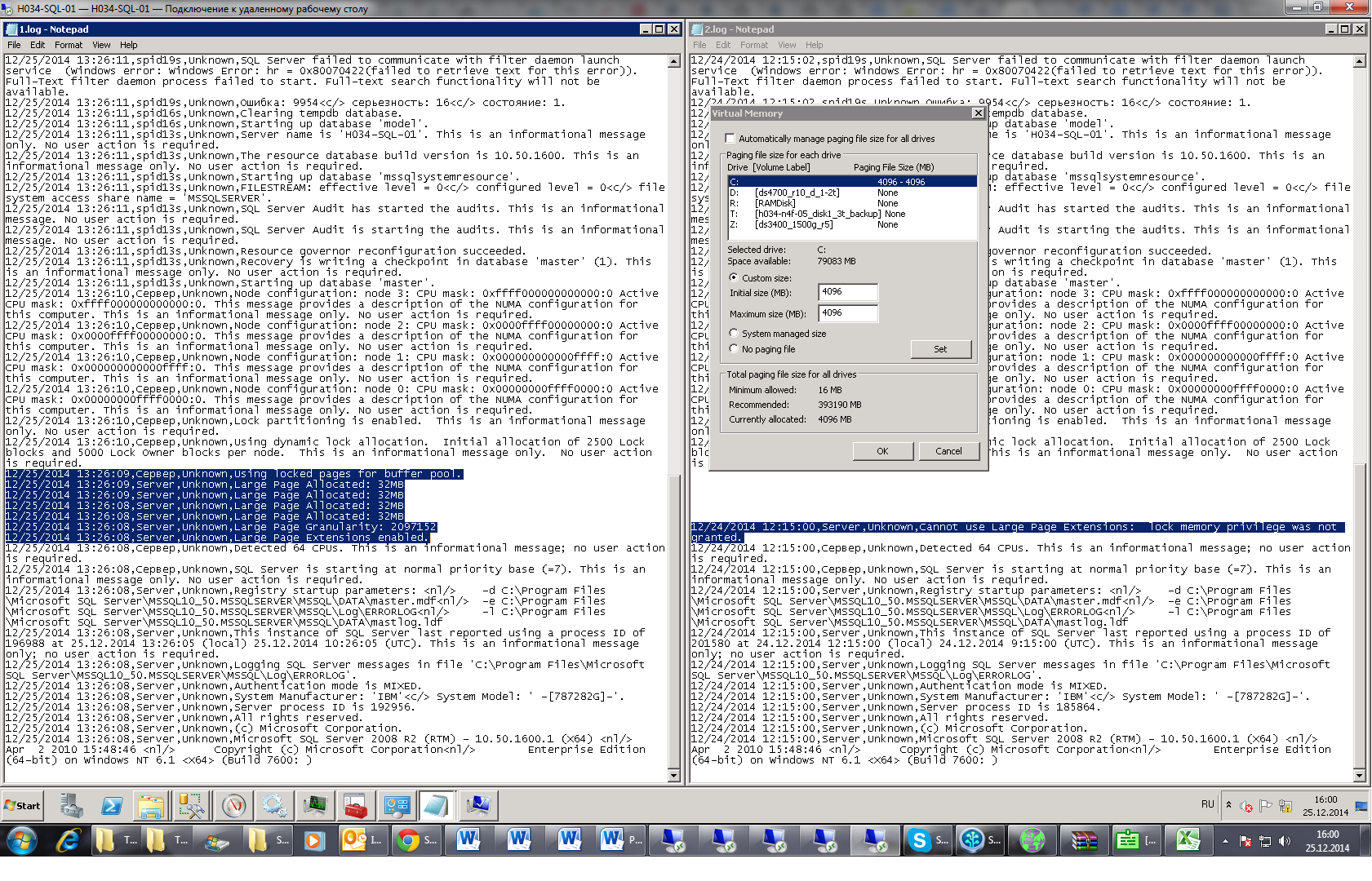This screenshot has width=1372, height=881.
Task: Open View menu in 1.log Notepad
Action: click(101, 45)
